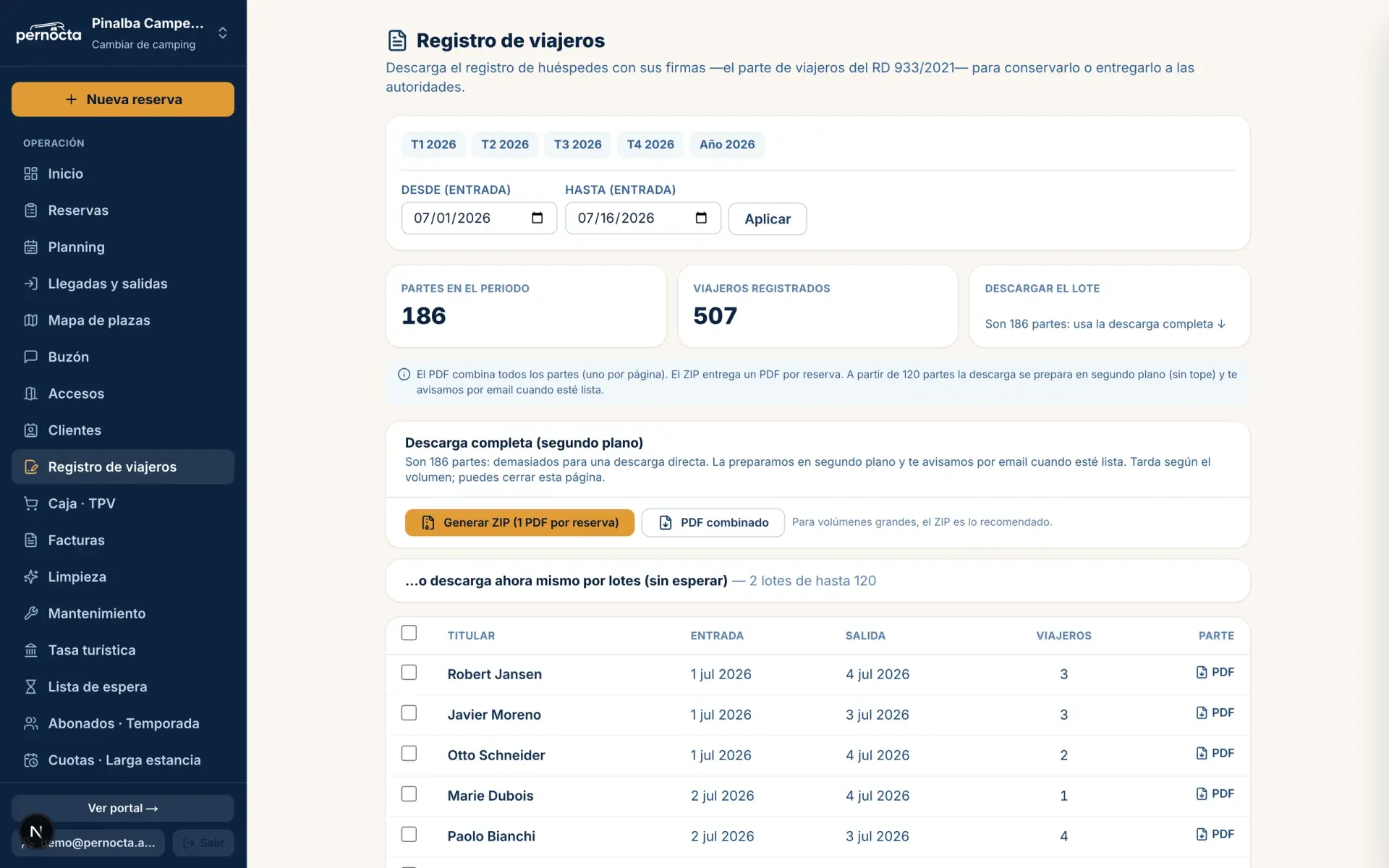The image size is (1389, 868).
Task: Download Robert Jansen's PDF parte
Action: point(1215,672)
